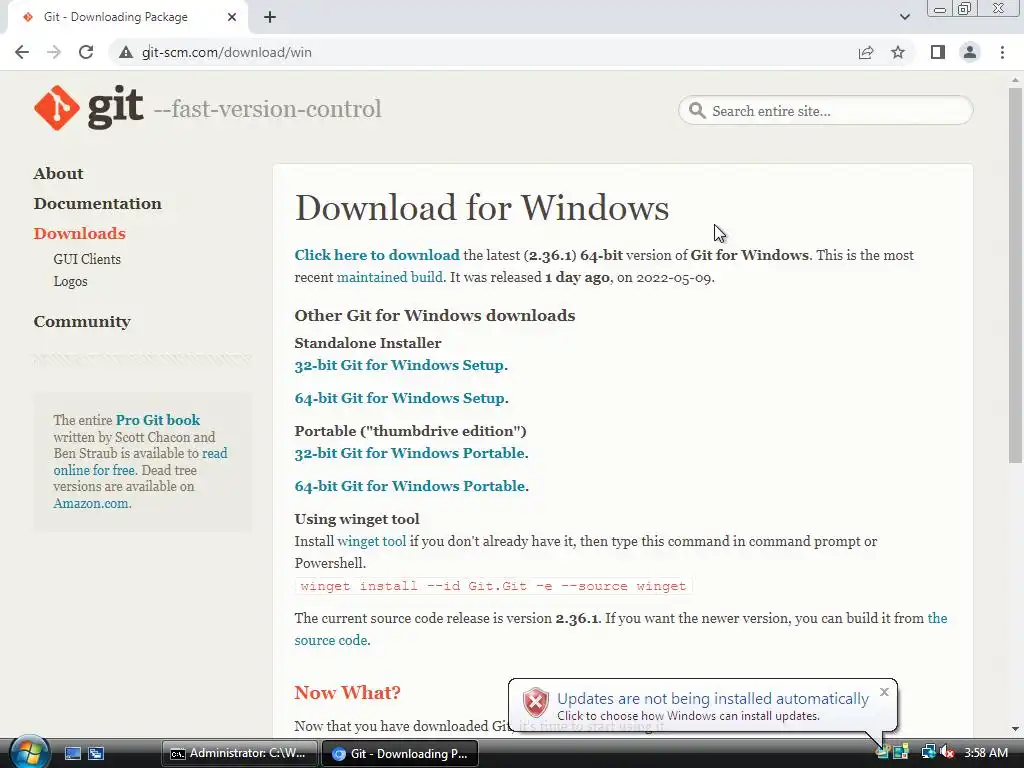Go back to the previous page

click(x=22, y=52)
